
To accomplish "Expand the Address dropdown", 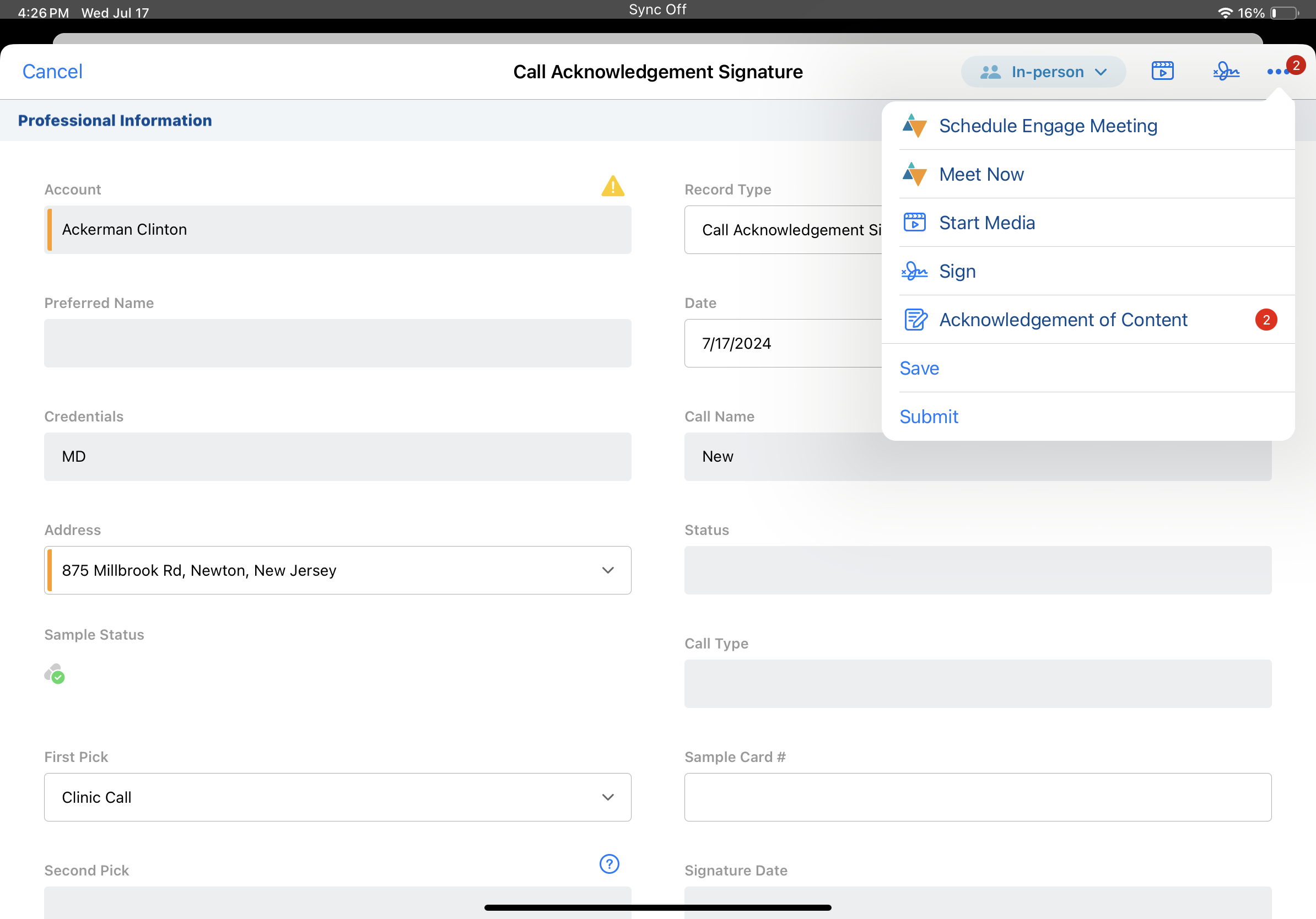I will (x=607, y=570).
